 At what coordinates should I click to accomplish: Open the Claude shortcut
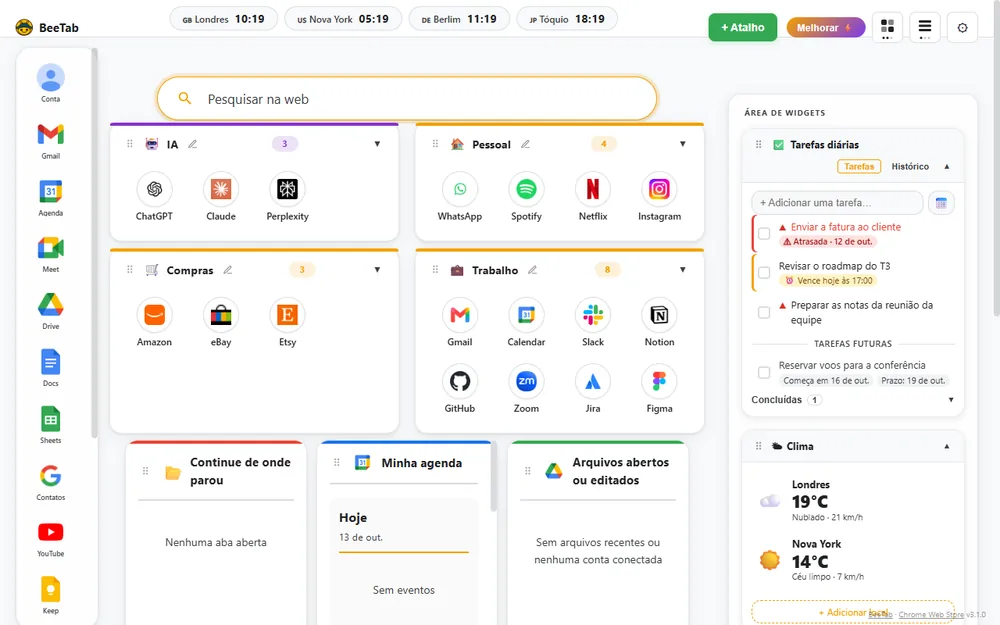tap(221, 189)
